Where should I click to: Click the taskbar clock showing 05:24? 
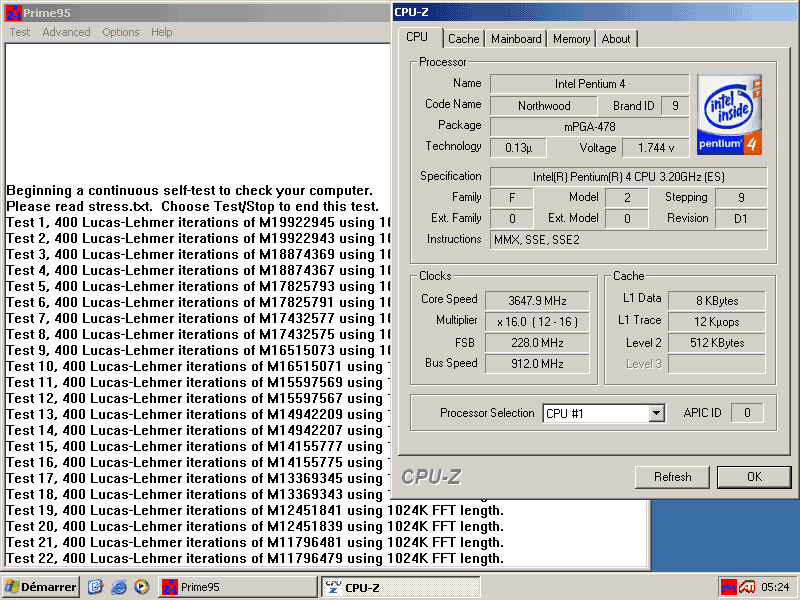pos(775,587)
